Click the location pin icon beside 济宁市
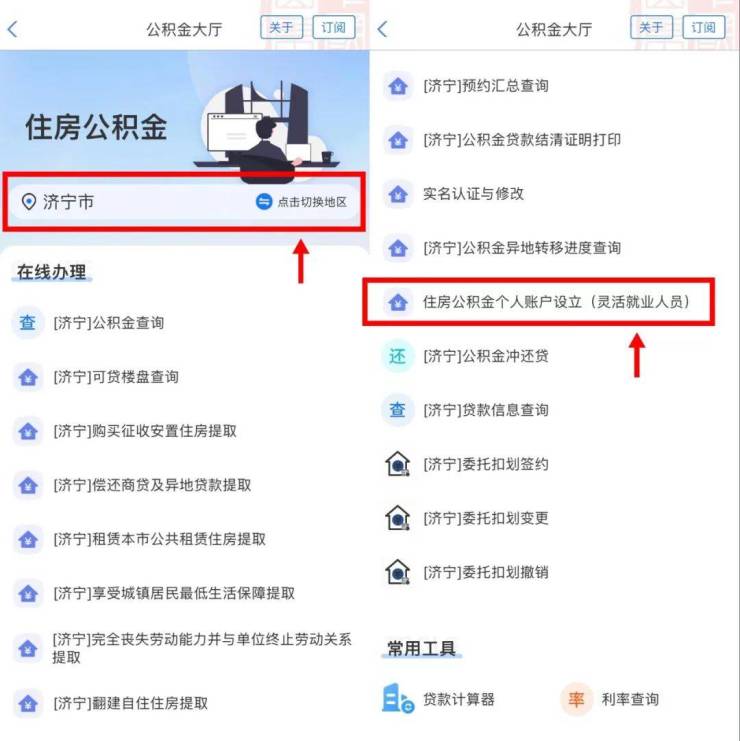Image resolution: width=740 pixels, height=741 pixels. [x=29, y=202]
